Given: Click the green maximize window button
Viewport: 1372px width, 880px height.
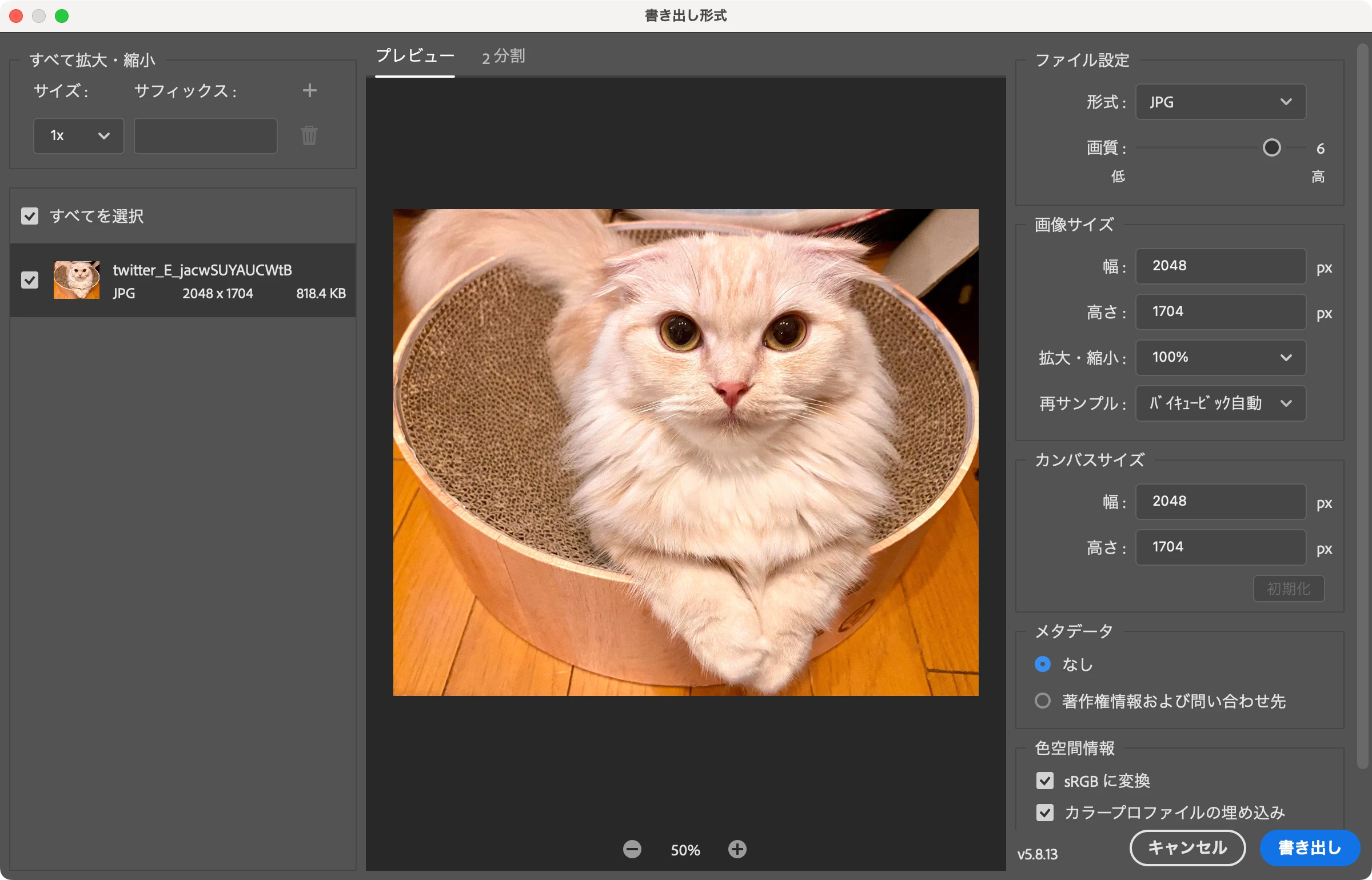Looking at the screenshot, I should point(62,16).
